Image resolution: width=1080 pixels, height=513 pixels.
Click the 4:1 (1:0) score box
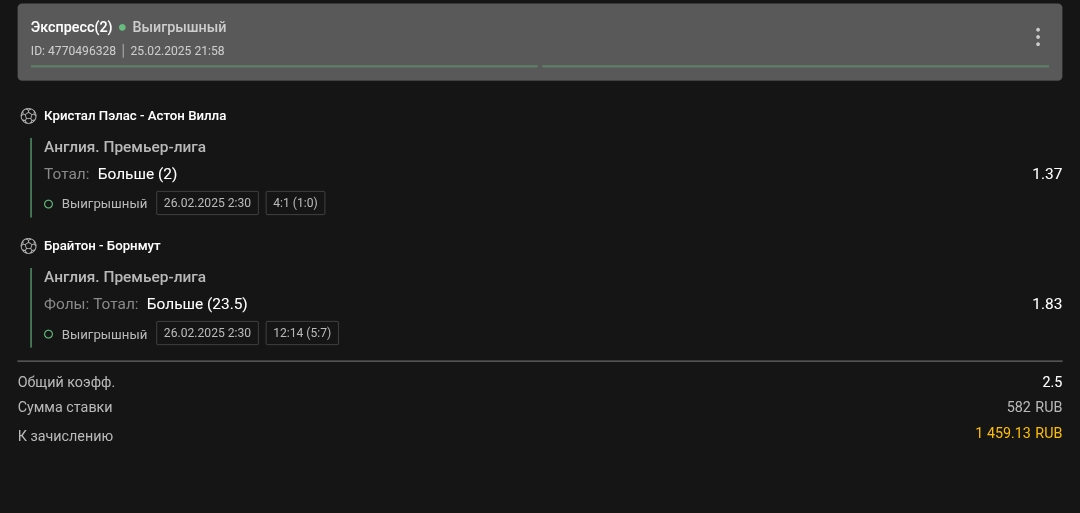pyautogui.click(x=295, y=203)
